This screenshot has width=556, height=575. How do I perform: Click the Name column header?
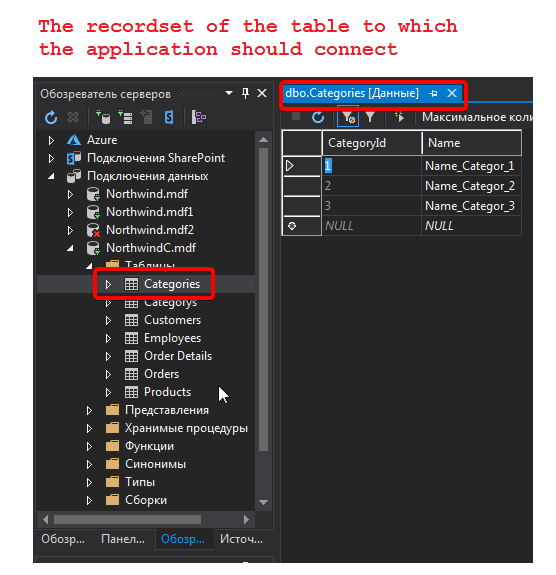pyautogui.click(x=472, y=143)
